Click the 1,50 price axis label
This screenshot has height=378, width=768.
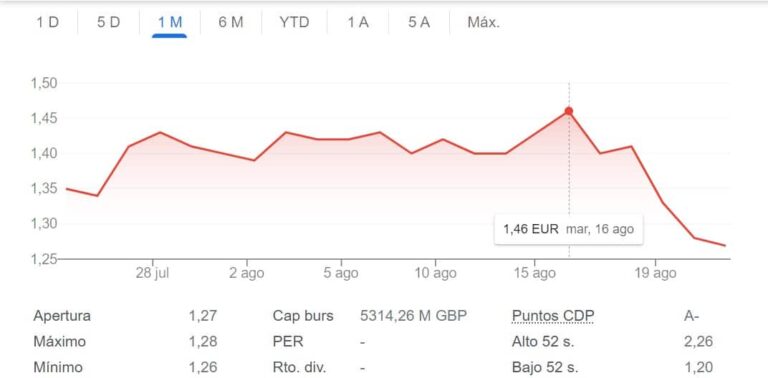point(45,83)
